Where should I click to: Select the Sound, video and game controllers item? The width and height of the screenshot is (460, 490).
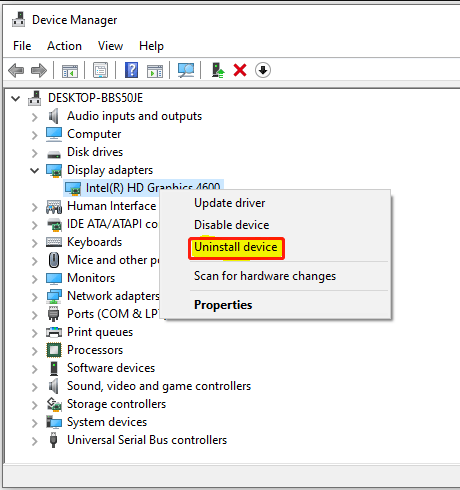(159, 386)
